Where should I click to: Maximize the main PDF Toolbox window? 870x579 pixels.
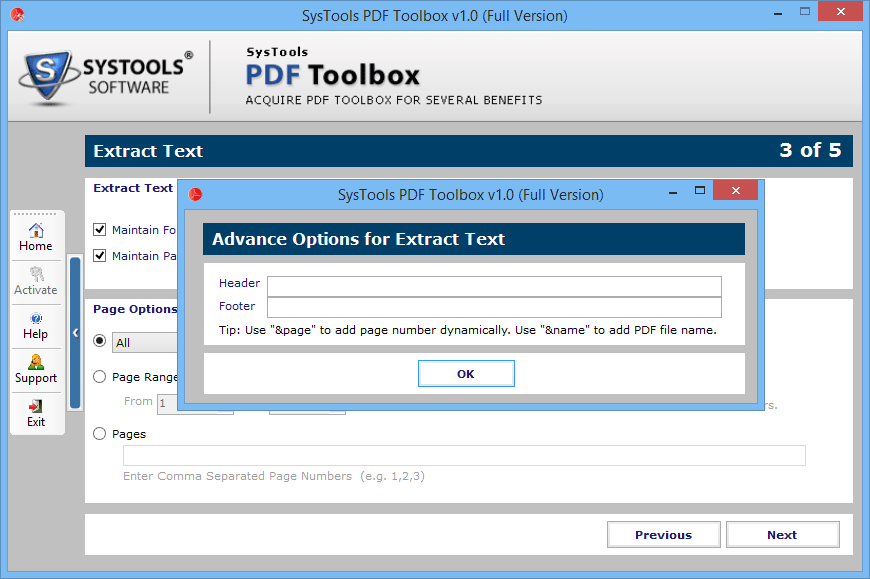(x=805, y=12)
